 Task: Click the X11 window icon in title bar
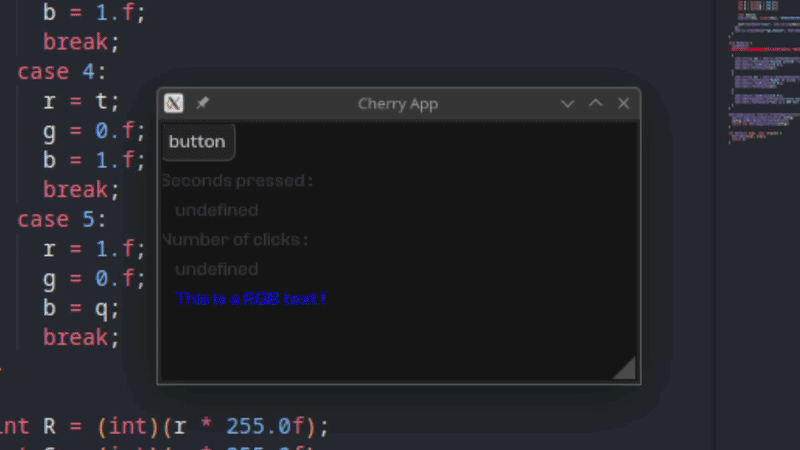click(x=173, y=103)
